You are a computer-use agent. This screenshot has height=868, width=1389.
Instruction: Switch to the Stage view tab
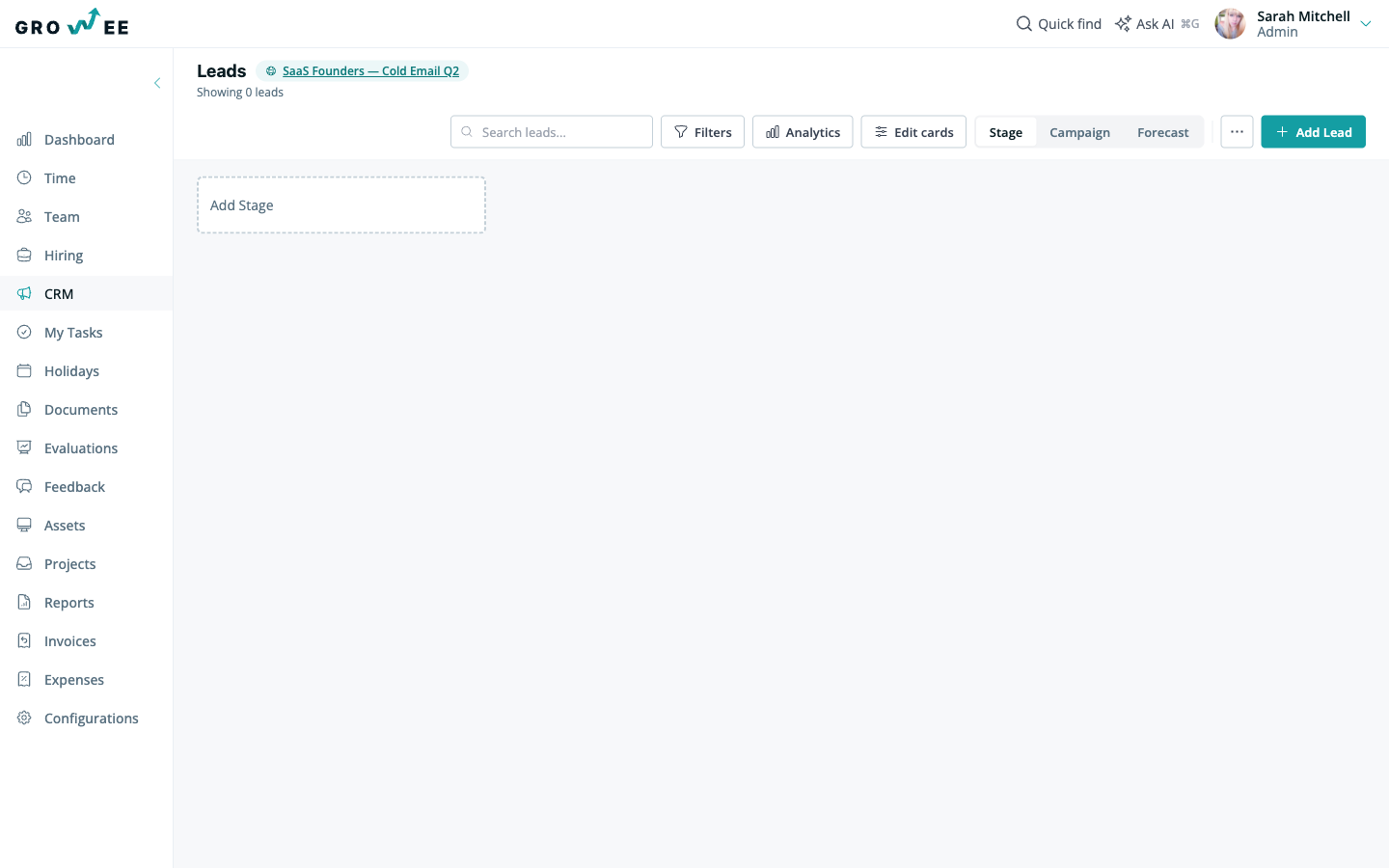[x=1006, y=132]
